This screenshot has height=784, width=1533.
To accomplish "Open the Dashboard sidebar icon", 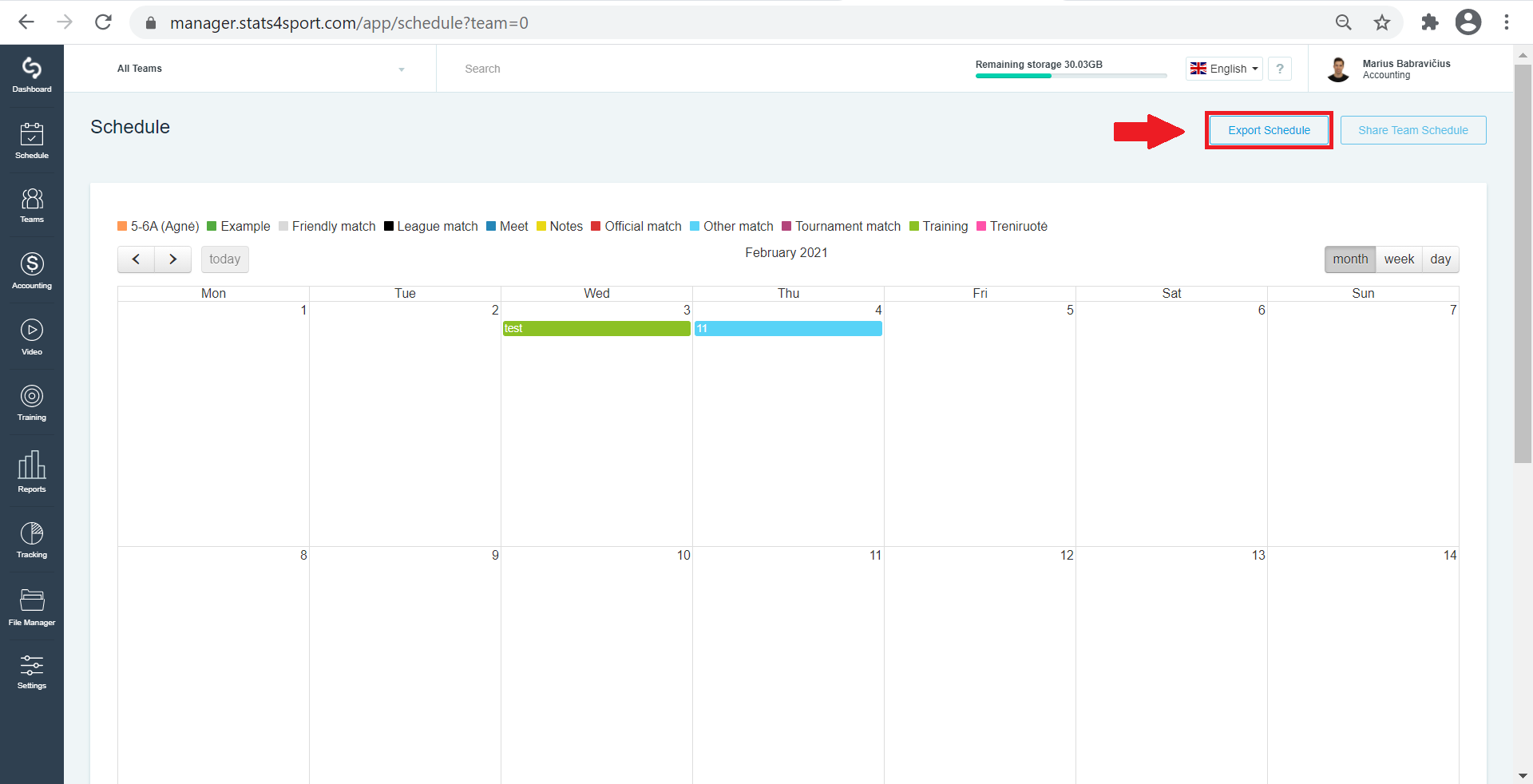I will 32,75.
